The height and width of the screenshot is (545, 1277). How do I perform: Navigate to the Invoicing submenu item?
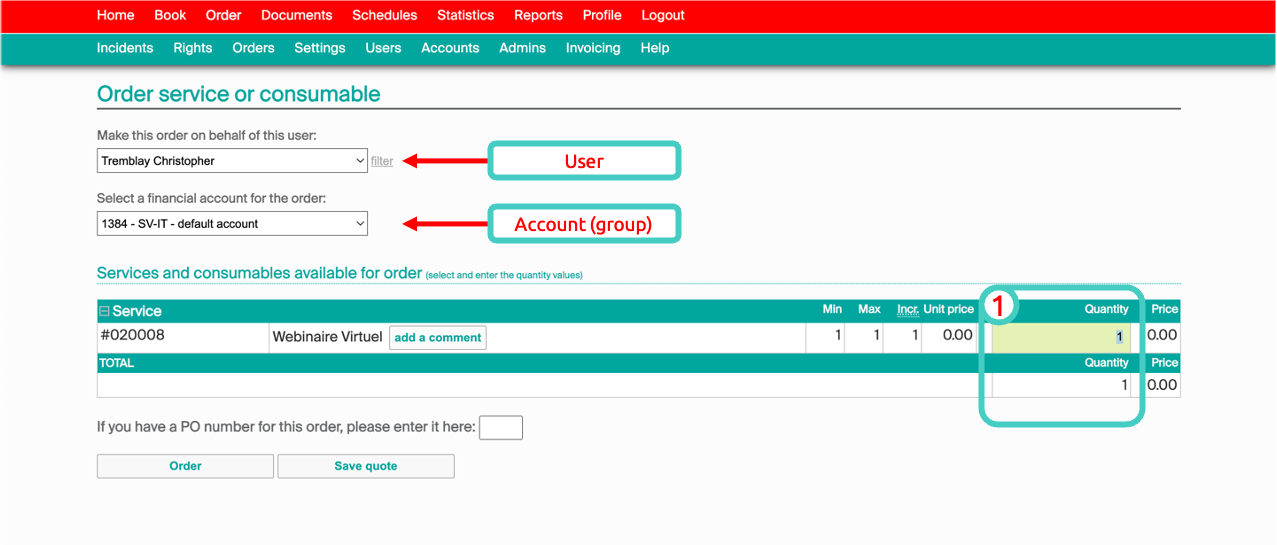pos(593,48)
